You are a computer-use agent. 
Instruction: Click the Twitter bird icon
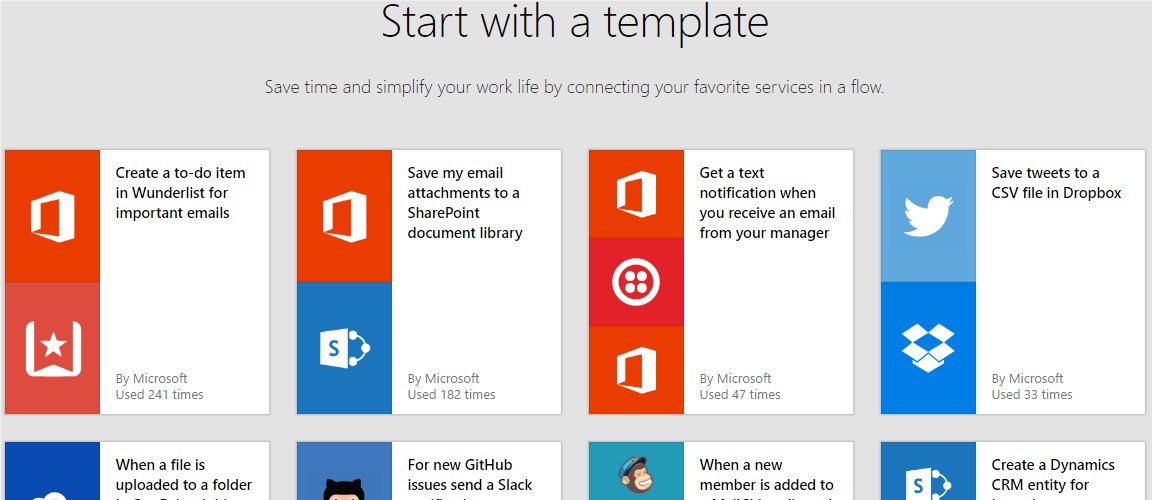pos(928,216)
